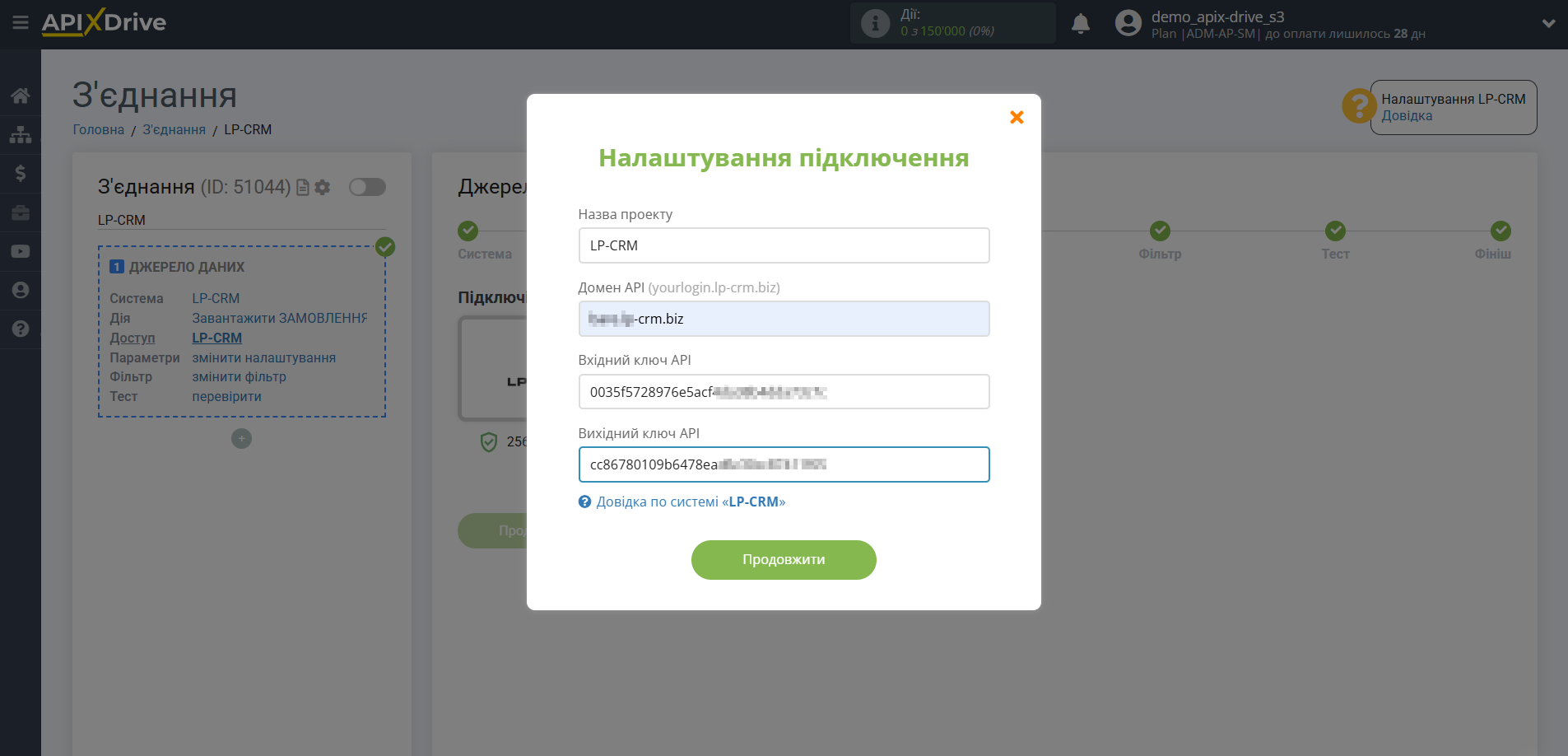Go to З'єднання breadcrumb link

click(x=174, y=130)
